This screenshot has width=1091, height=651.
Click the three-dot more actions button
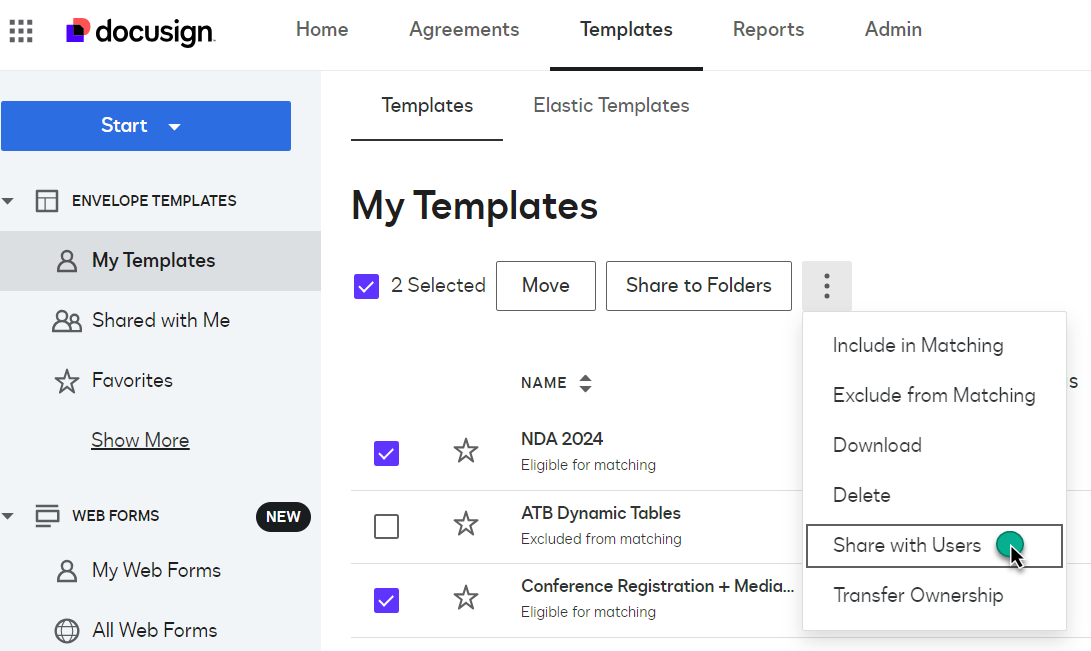pyautogui.click(x=827, y=286)
